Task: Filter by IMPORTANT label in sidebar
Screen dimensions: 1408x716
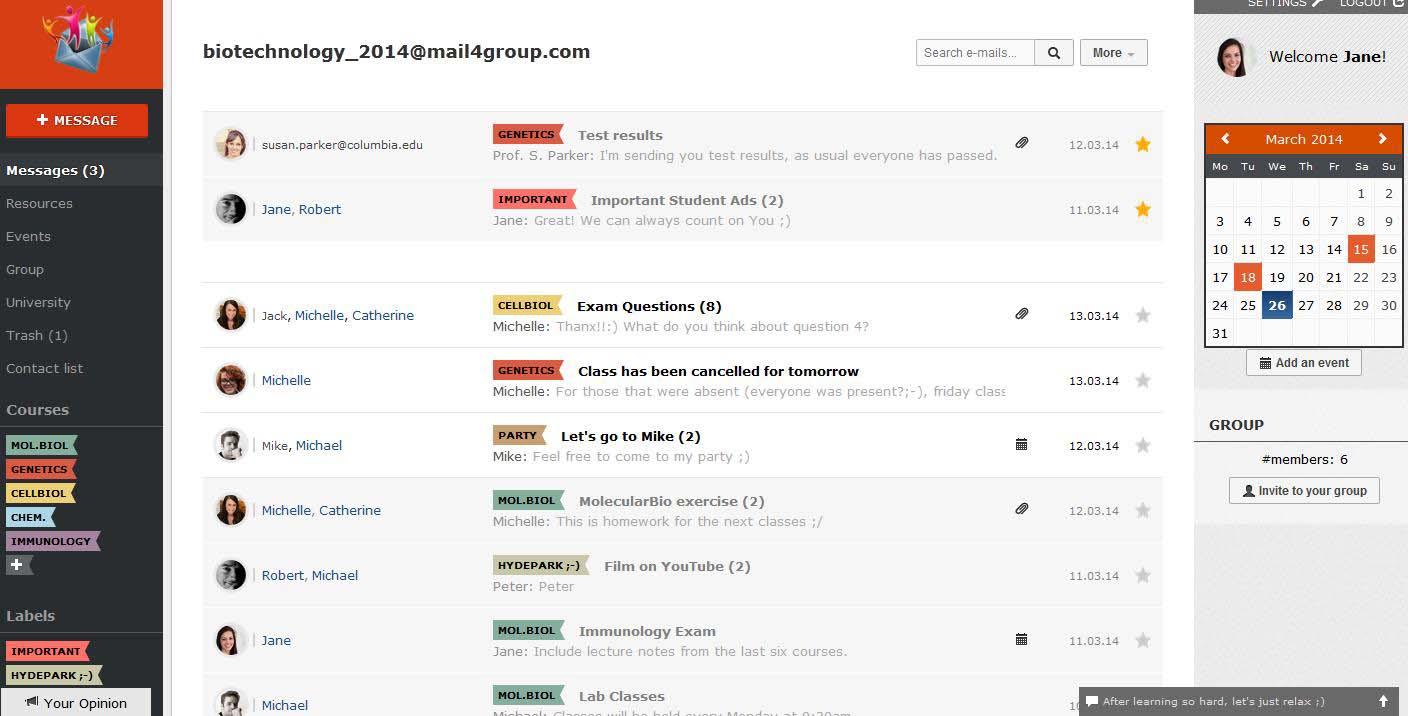Action: pyautogui.click(x=47, y=651)
